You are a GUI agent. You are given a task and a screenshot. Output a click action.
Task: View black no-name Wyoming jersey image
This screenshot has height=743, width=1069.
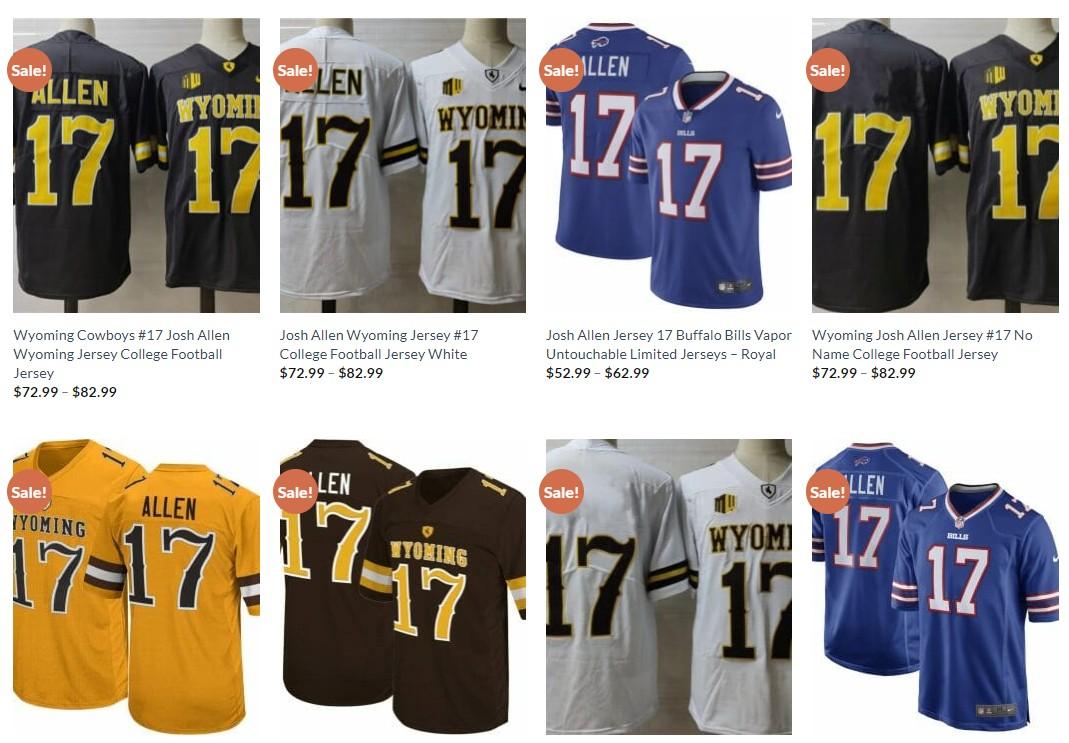pyautogui.click(x=935, y=165)
